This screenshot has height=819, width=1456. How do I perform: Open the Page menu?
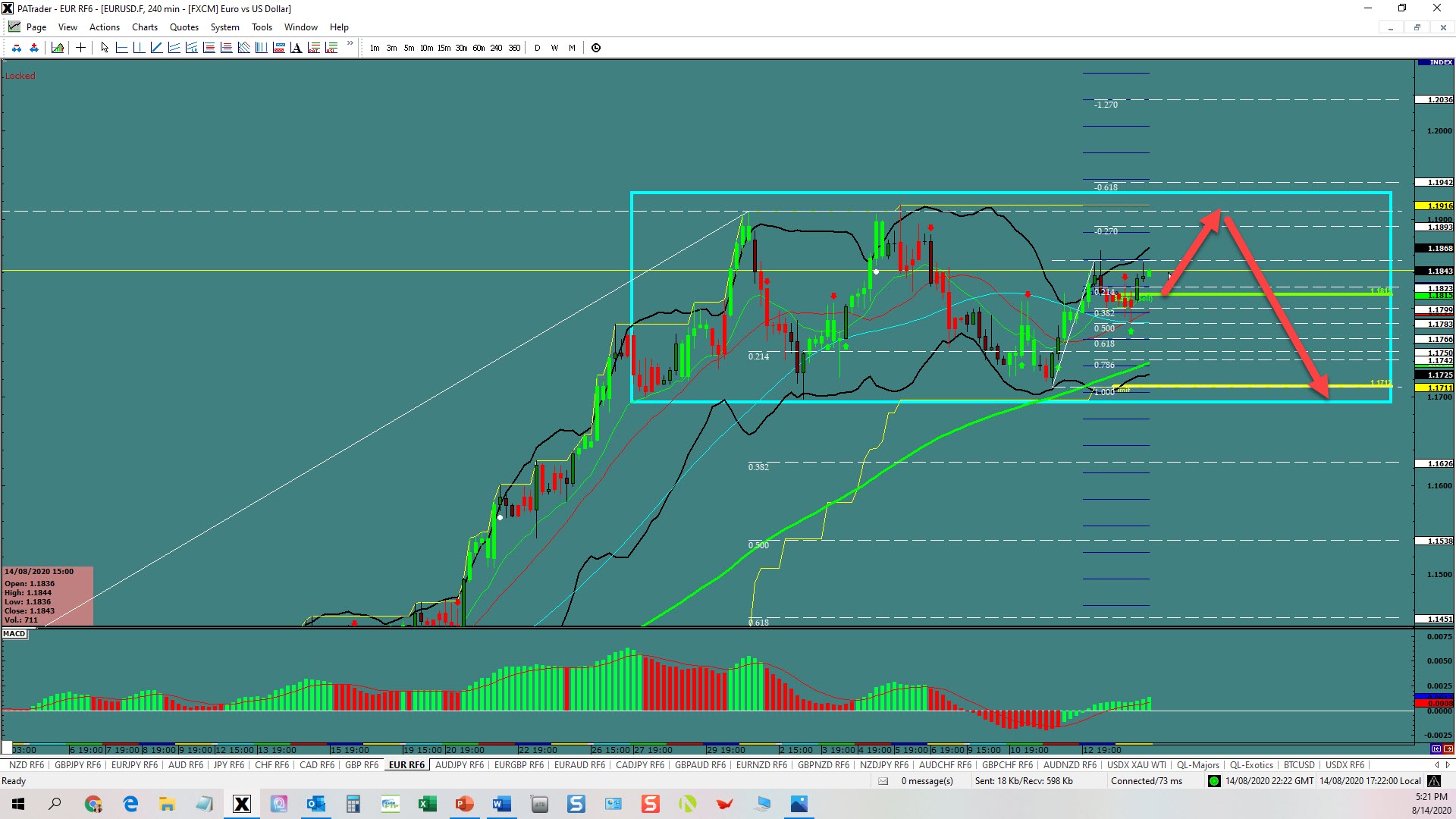point(36,27)
